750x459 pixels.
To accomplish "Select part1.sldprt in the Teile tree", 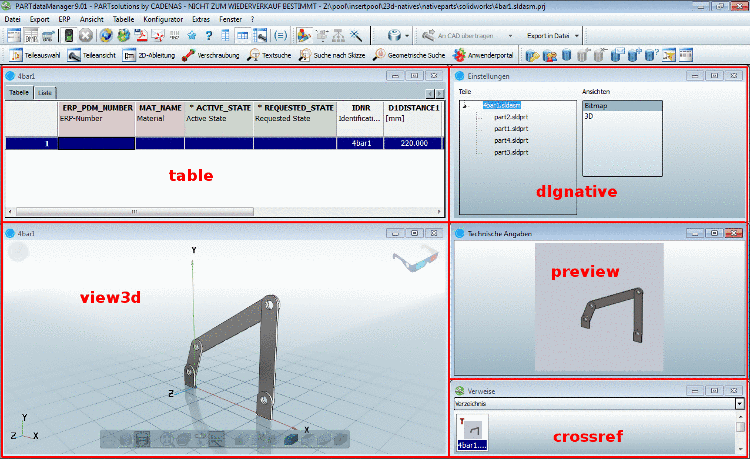I will pyautogui.click(x=511, y=129).
